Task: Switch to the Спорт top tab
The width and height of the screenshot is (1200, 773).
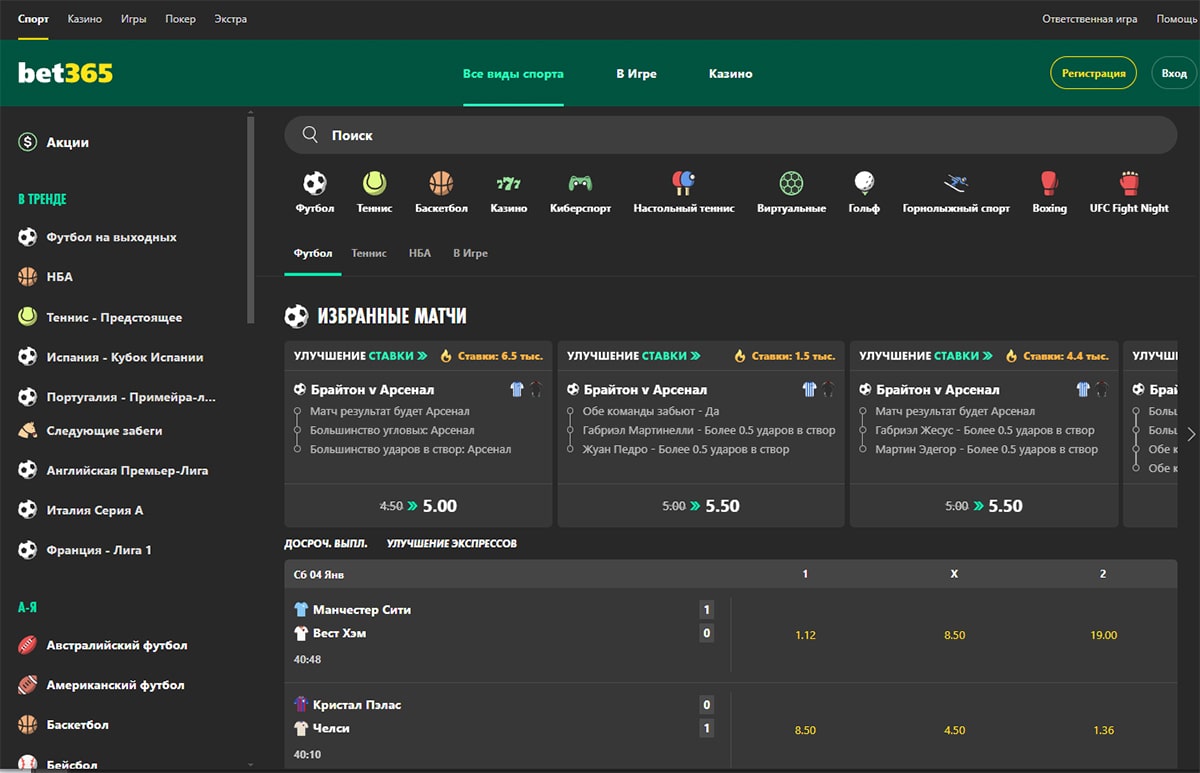Action: coord(33,19)
